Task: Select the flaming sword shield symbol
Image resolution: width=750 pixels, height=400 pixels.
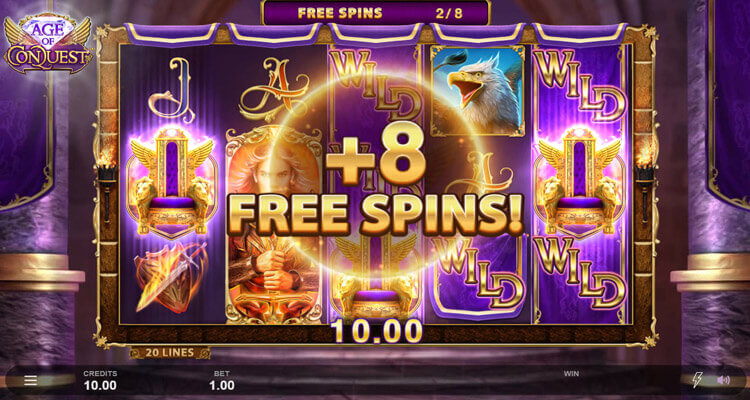Action: click(171, 276)
